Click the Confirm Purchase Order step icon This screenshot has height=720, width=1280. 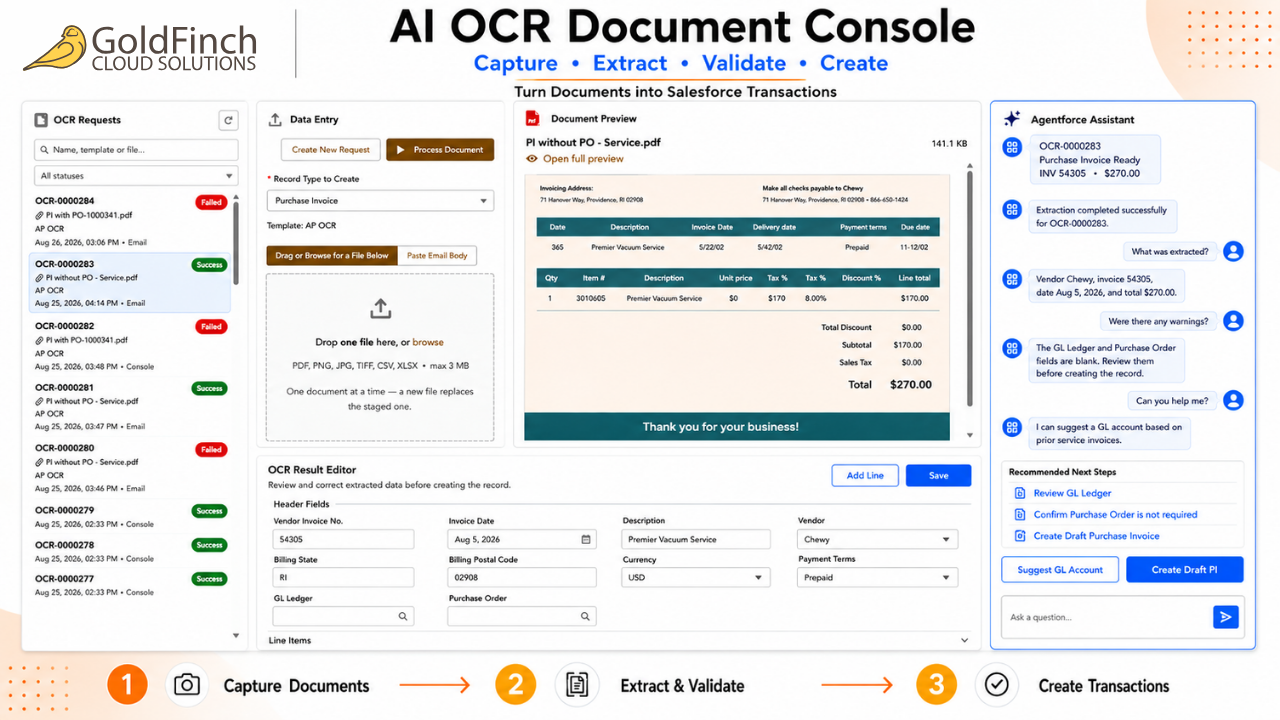click(x=1020, y=514)
